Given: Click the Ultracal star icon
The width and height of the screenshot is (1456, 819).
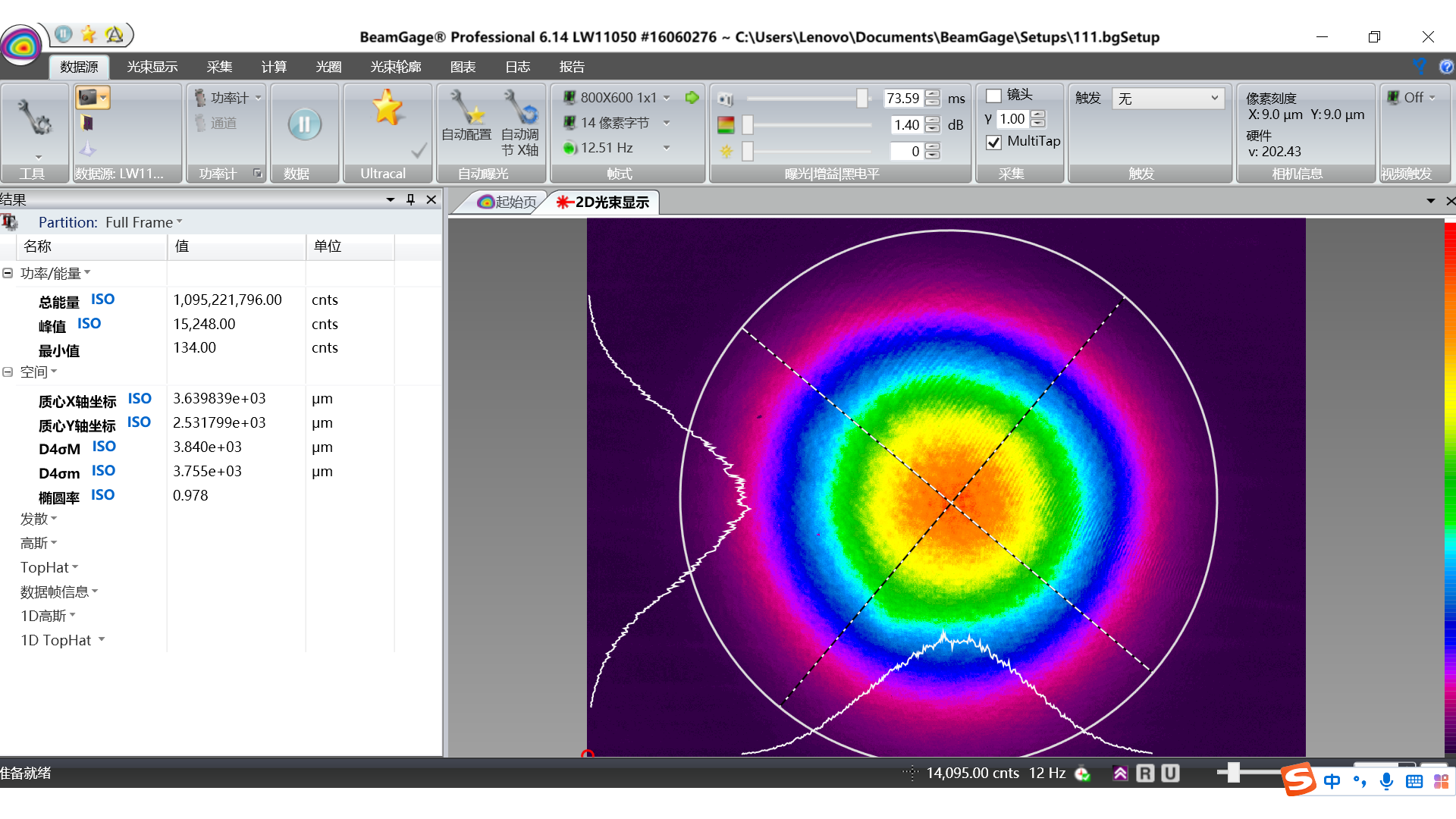Looking at the screenshot, I should point(387,108).
